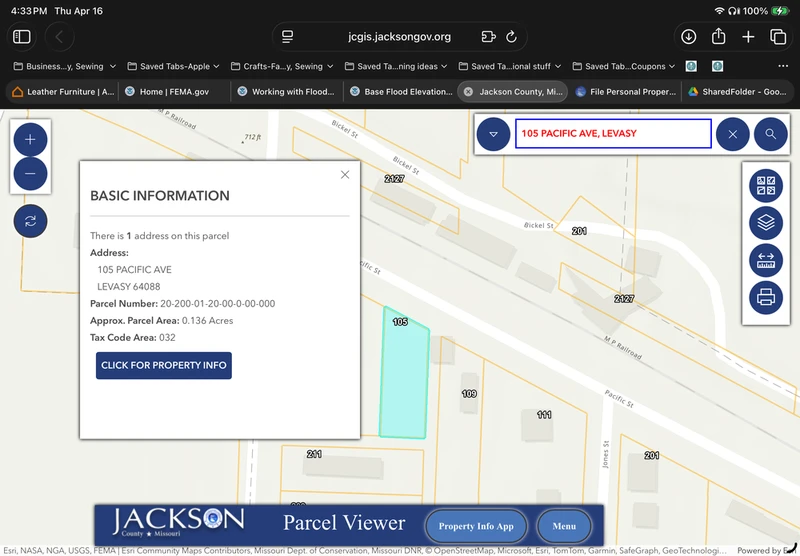Click the jcgis.jacksongov.org address bar
The image size is (800, 556).
[399, 37]
